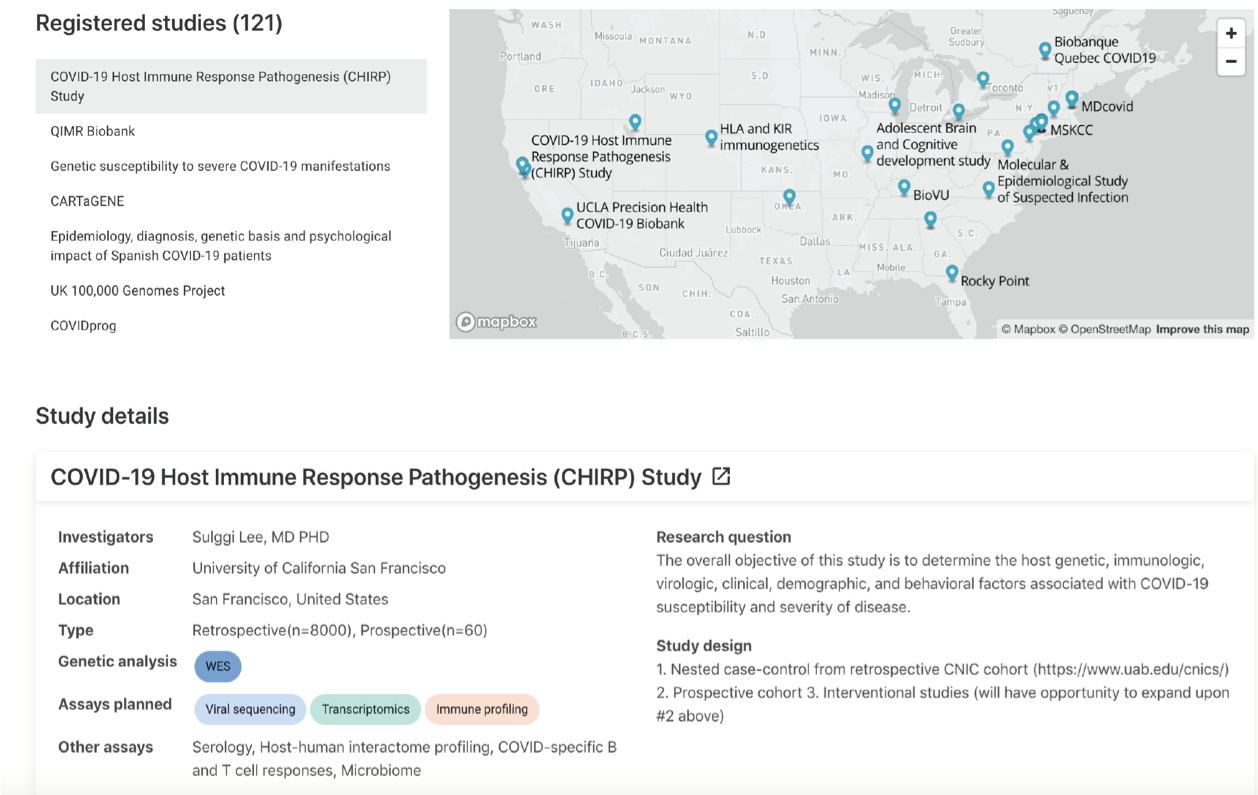The height and width of the screenshot is (795, 1258).
Task: Zoom out on the map
Action: pyautogui.click(x=1231, y=61)
